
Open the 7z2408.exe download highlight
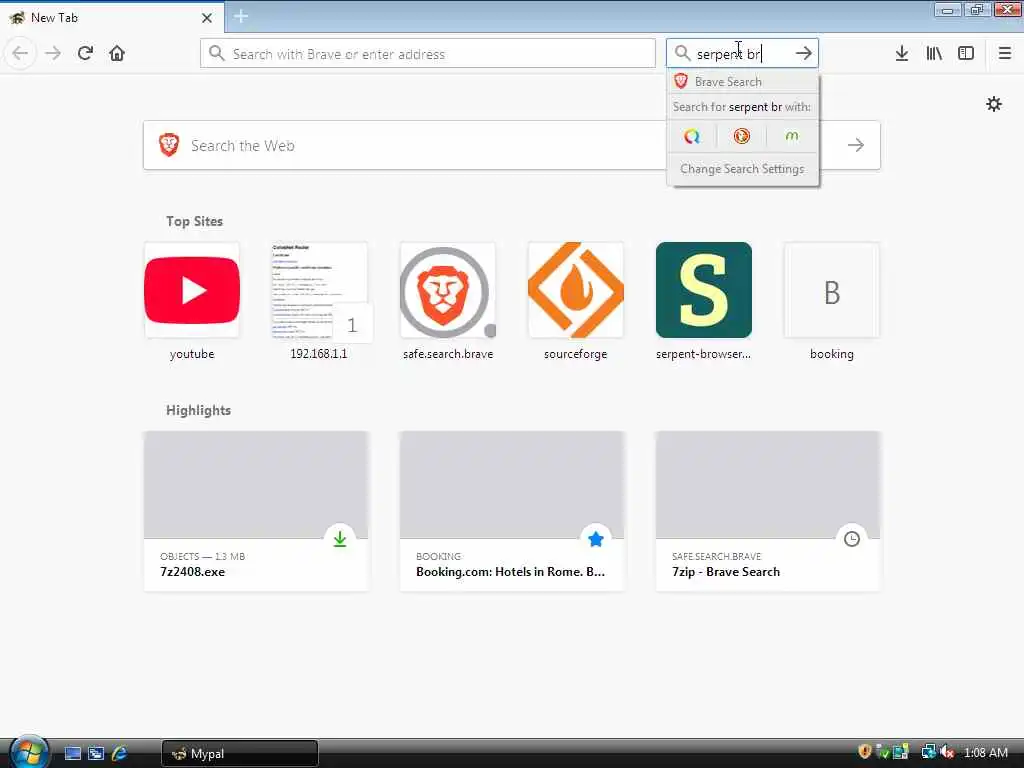[256, 511]
